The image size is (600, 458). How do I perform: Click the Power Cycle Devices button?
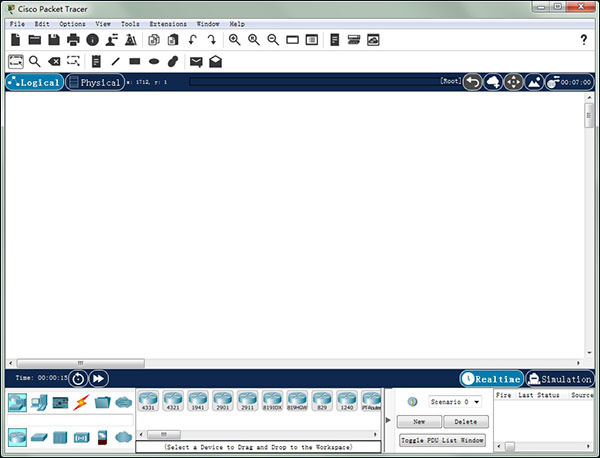pyautogui.click(x=78, y=379)
